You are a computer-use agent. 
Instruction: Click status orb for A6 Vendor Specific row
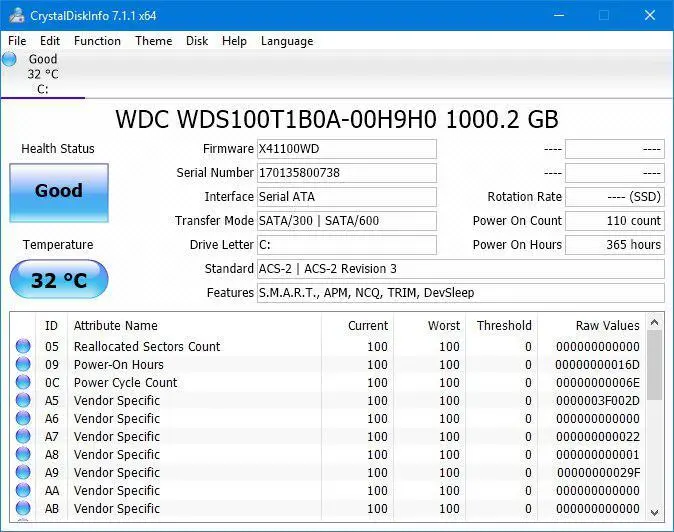(23, 419)
